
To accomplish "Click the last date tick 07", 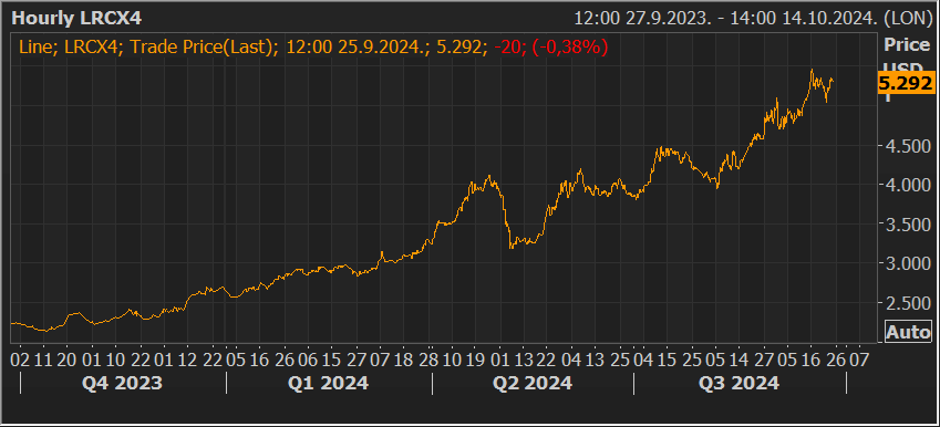I will tap(860, 358).
